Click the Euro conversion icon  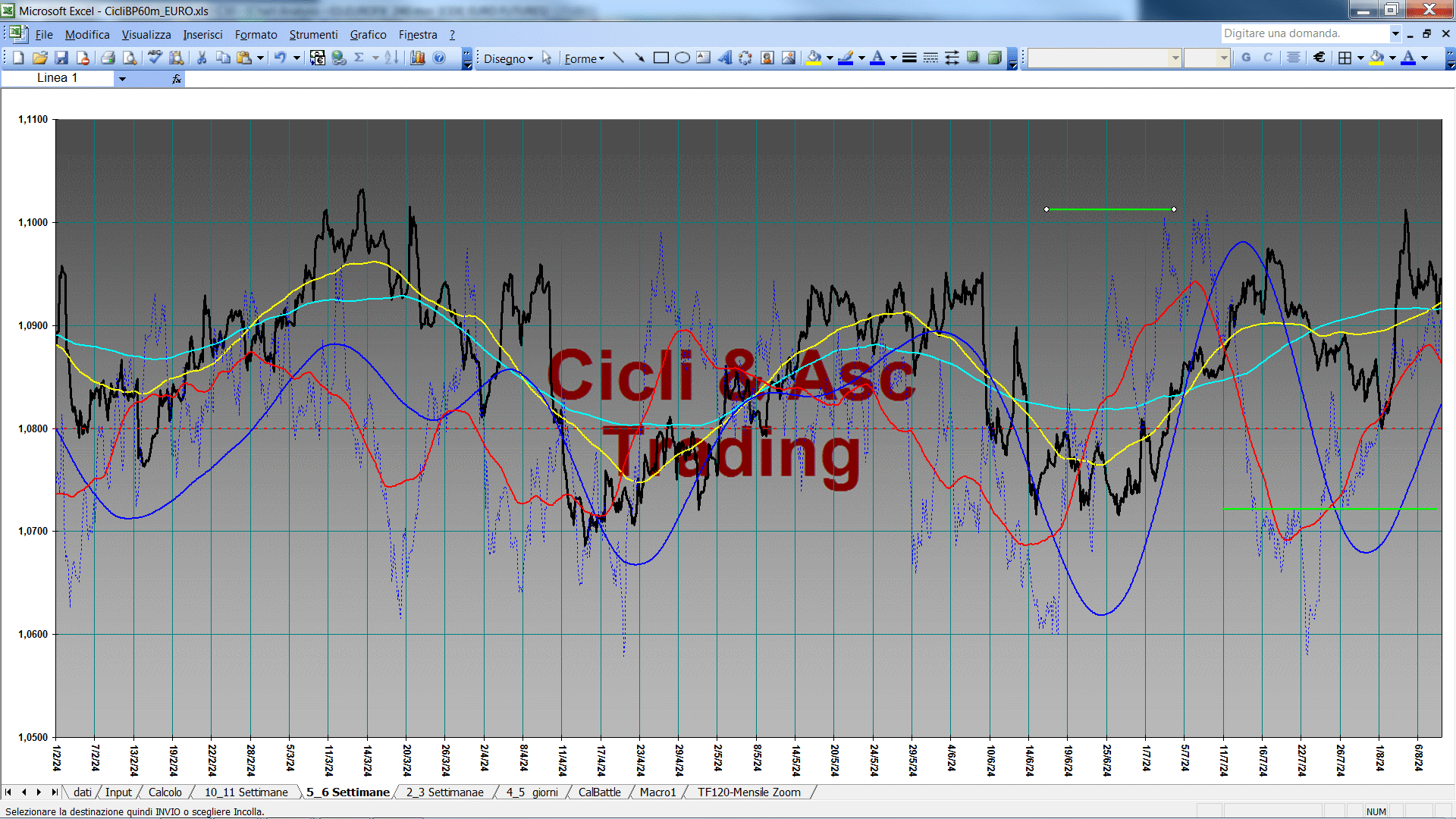[x=318, y=58]
